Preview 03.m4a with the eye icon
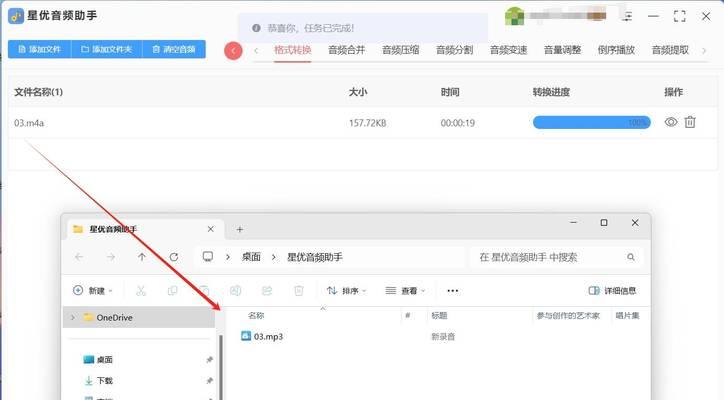The image size is (724, 400). (x=671, y=122)
